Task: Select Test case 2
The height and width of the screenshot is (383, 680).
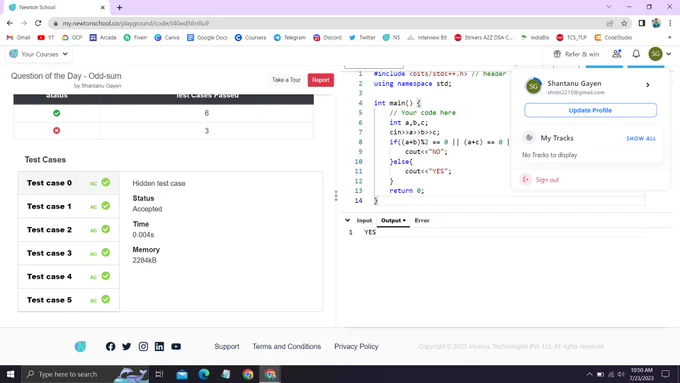Action: (x=69, y=230)
